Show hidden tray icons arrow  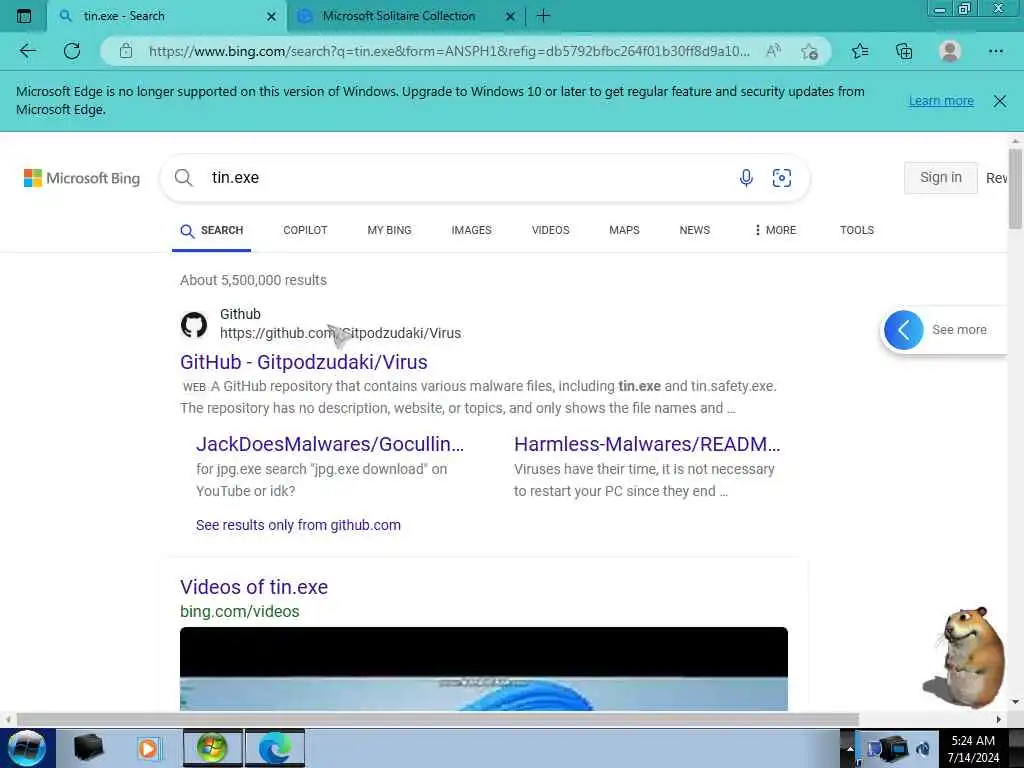[850, 748]
